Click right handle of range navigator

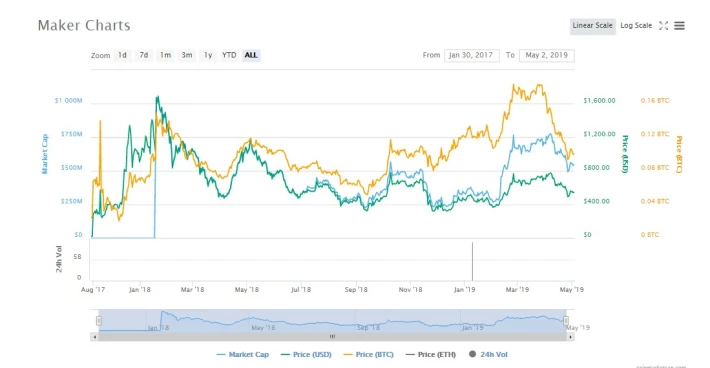[566, 321]
